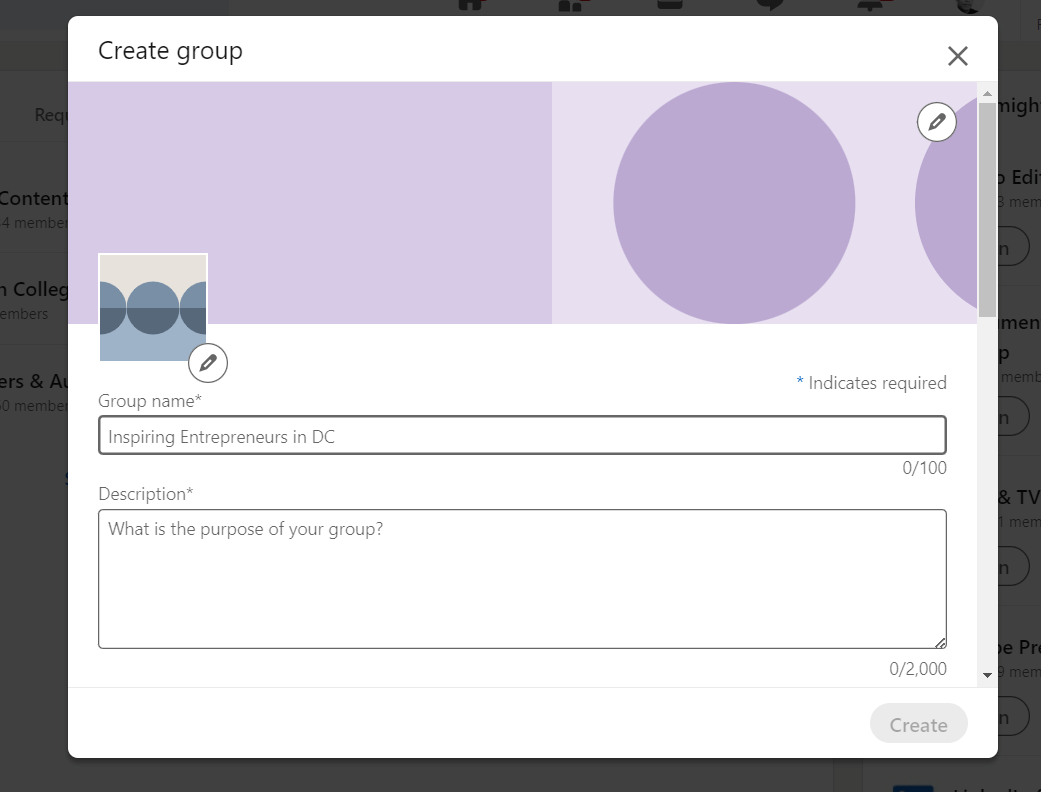Click the scrollbar up arrow in dialog

point(987,93)
